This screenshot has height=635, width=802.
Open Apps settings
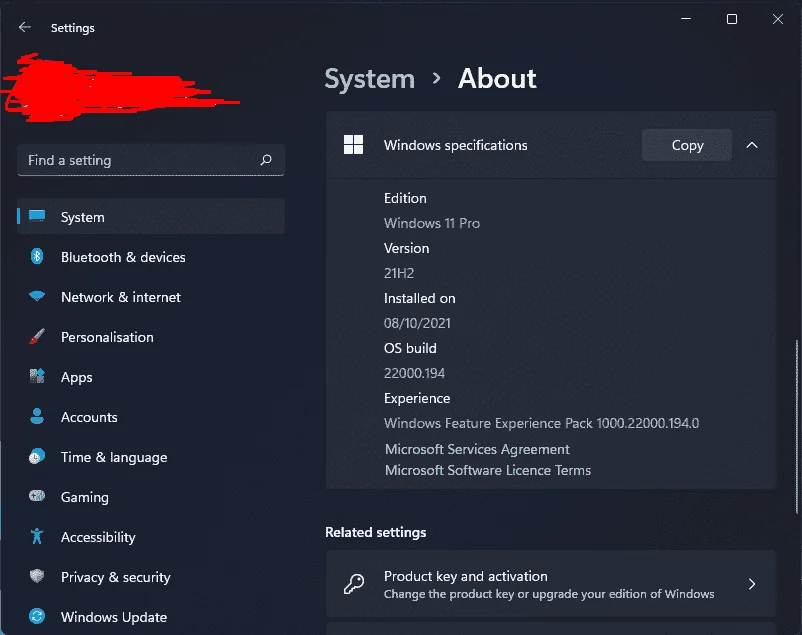coord(151,377)
